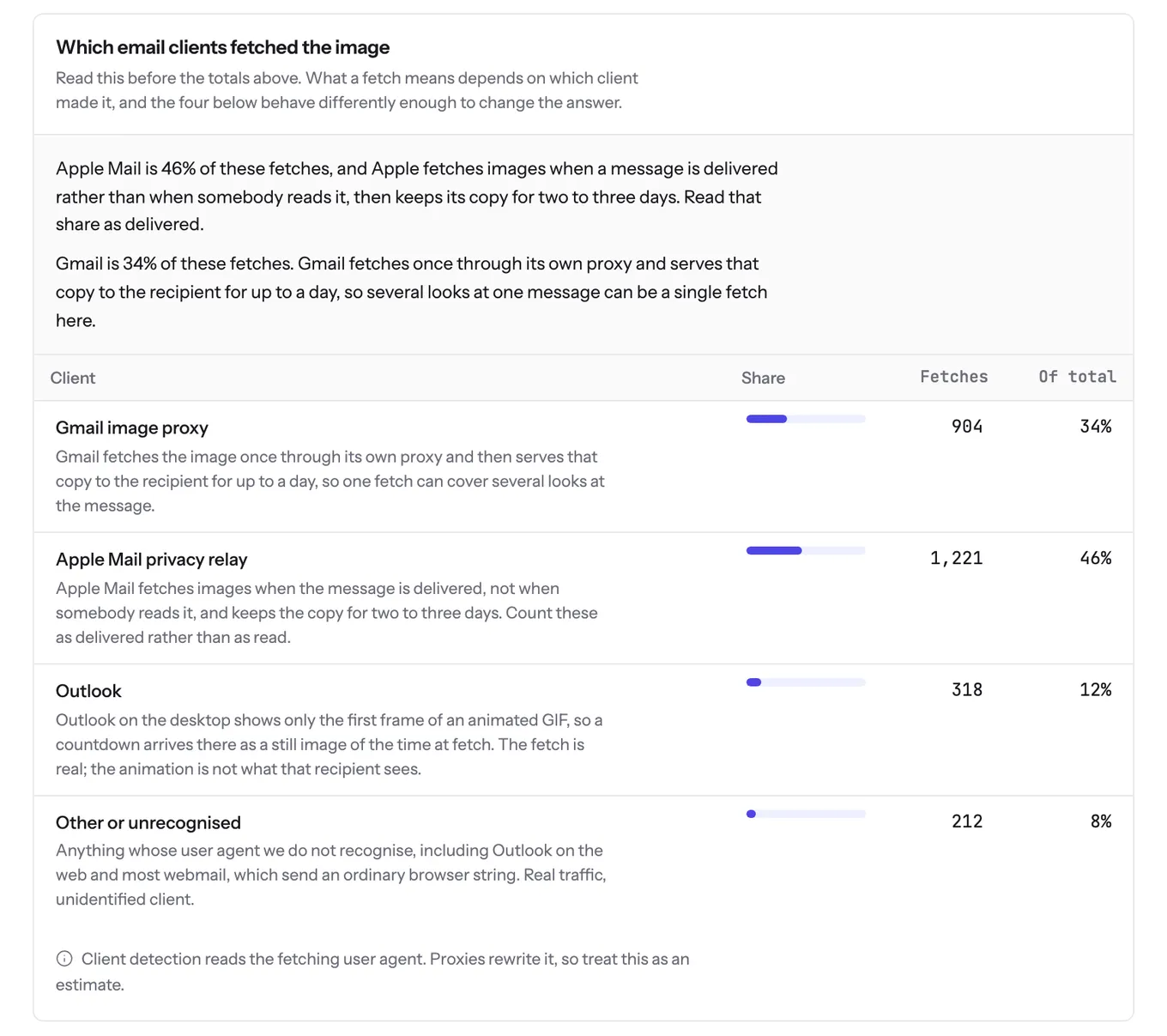
Task: Select the Other or unrecognised row title
Action: [148, 822]
